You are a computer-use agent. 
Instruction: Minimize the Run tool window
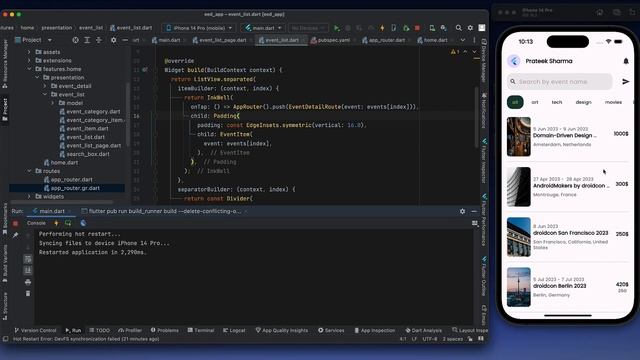click(x=474, y=211)
